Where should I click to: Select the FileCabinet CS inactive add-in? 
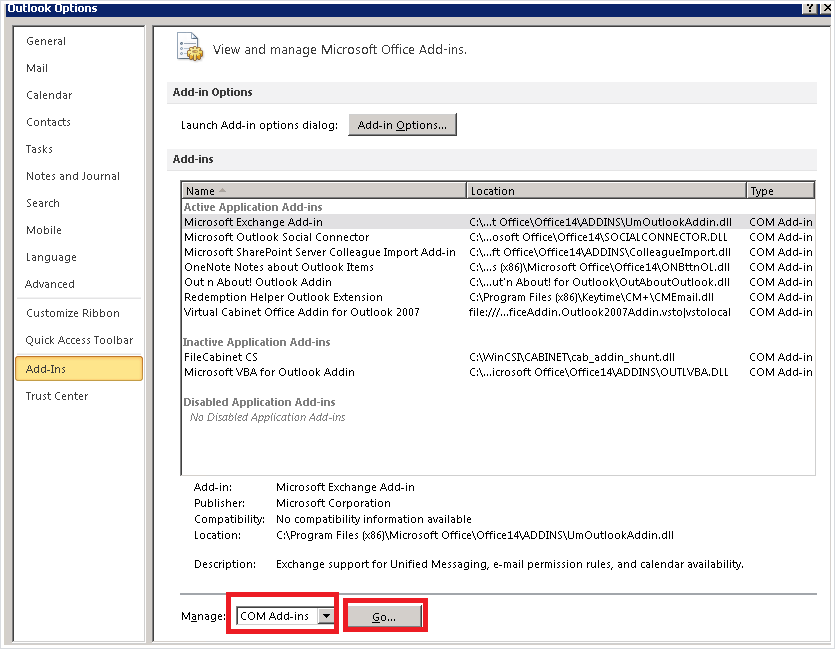(x=498, y=357)
